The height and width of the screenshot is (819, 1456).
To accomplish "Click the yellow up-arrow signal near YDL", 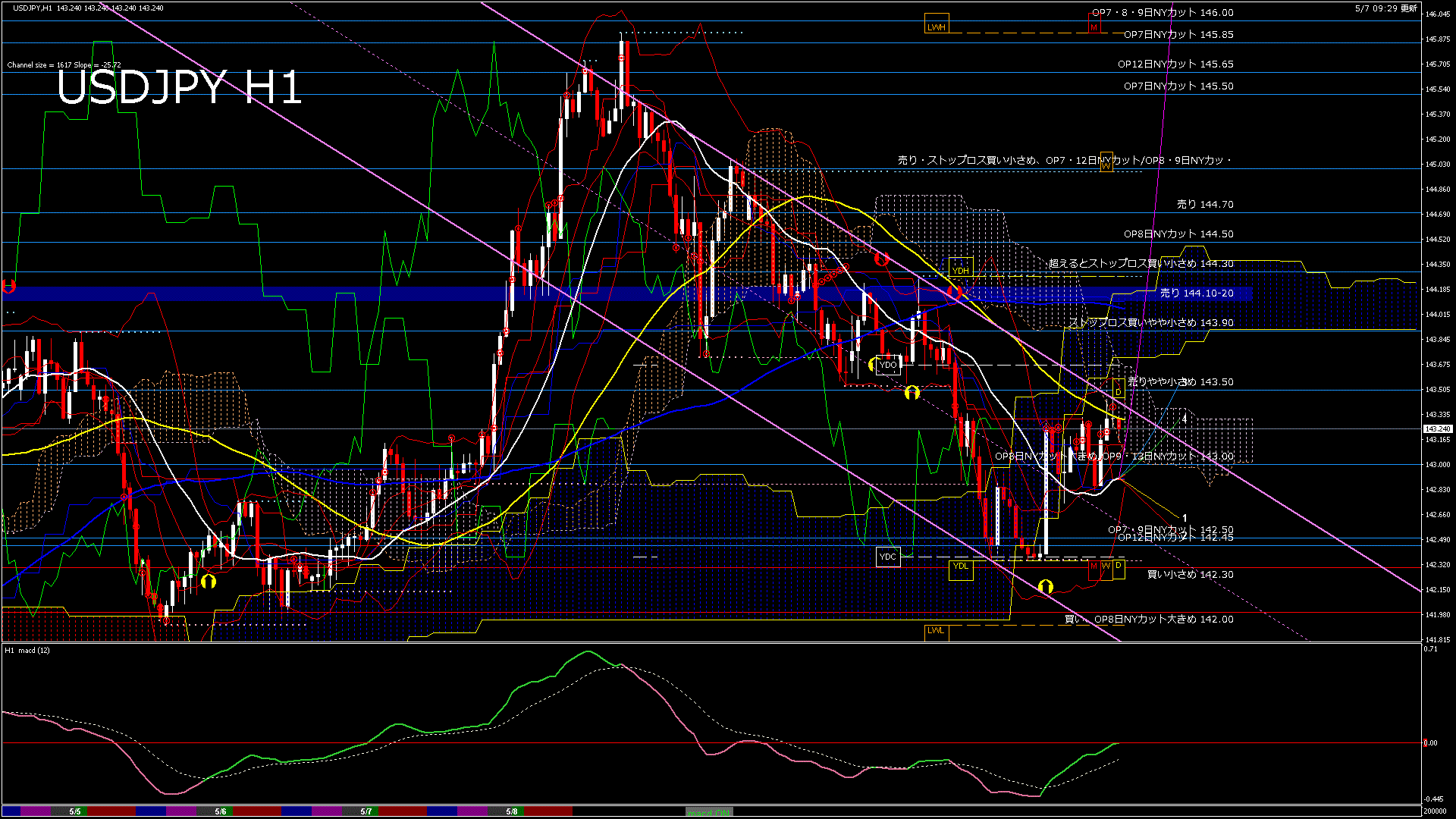I will coord(1045,586).
